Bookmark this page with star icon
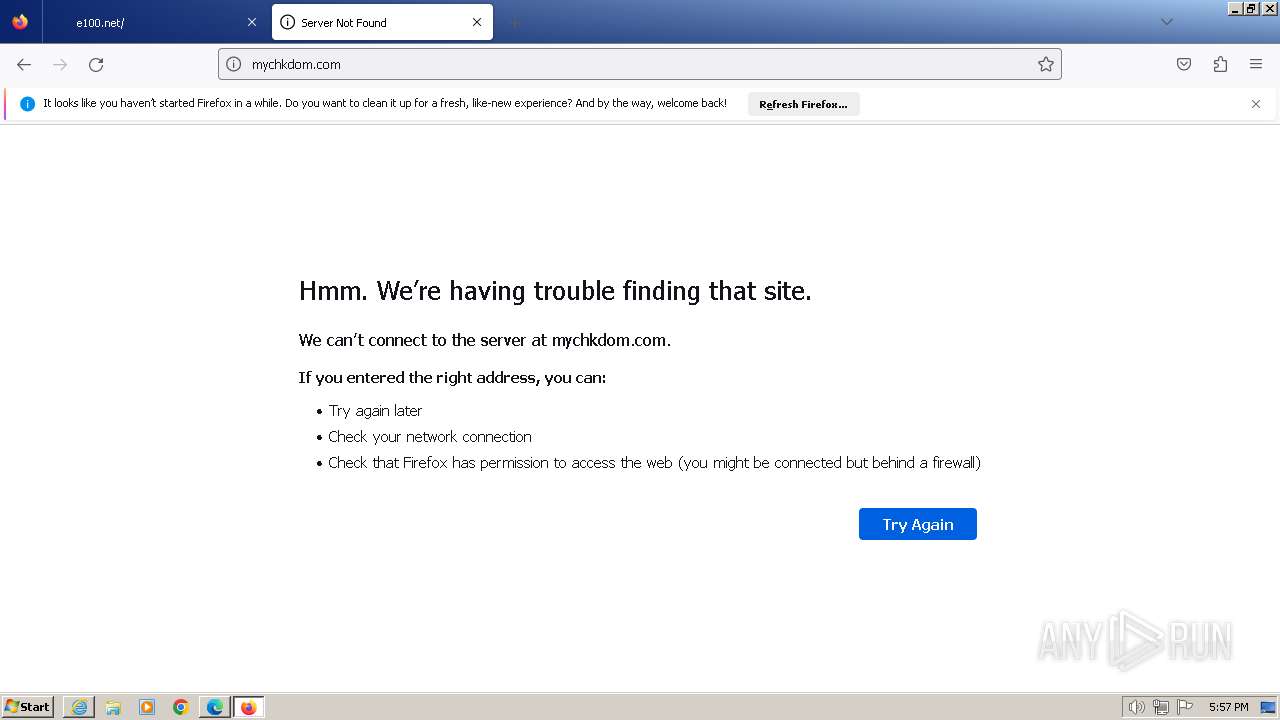 point(1046,64)
